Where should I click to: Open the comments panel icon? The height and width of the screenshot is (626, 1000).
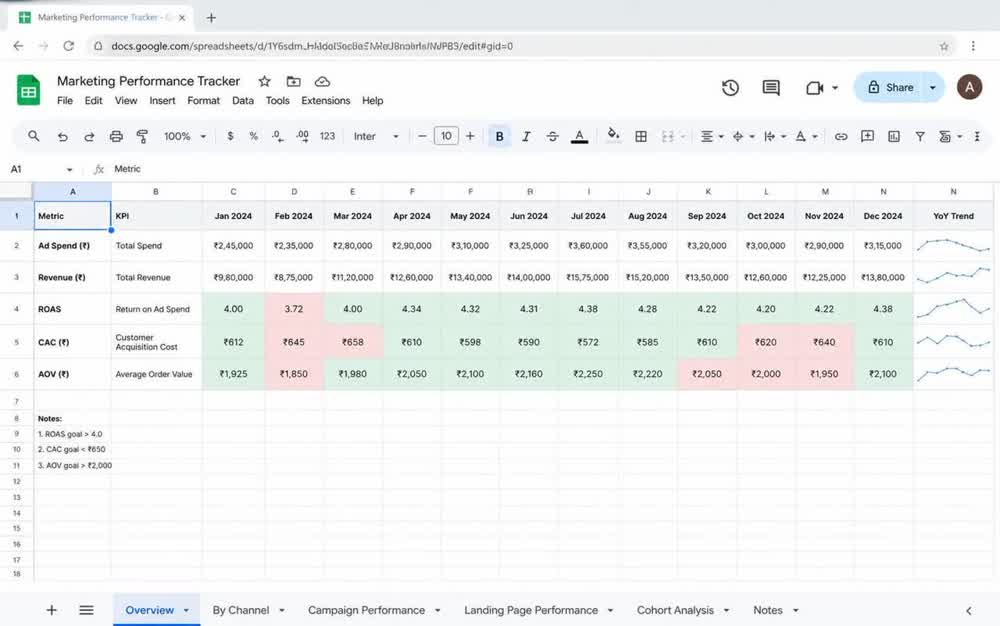771,88
